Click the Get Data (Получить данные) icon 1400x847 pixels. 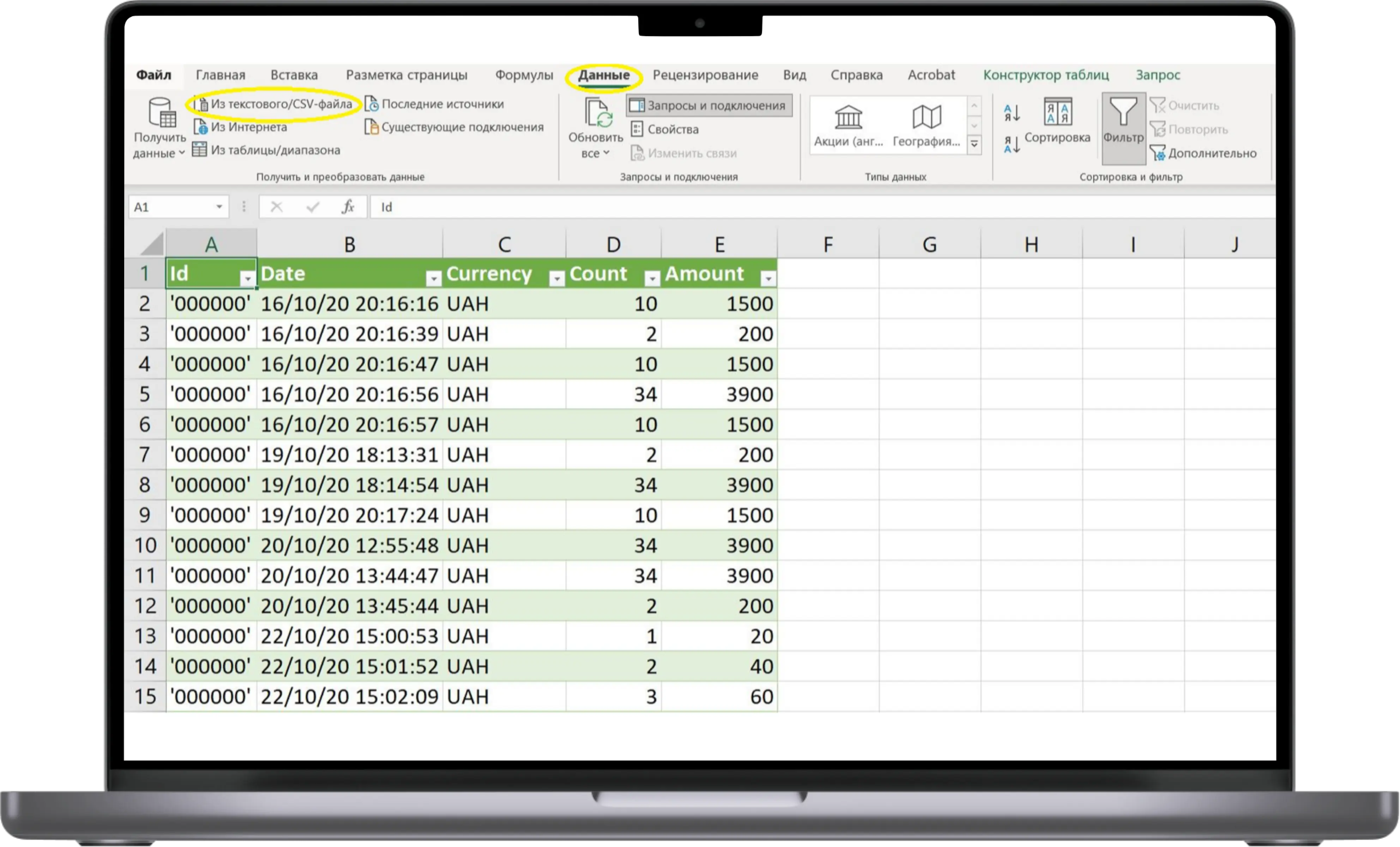pos(161,113)
